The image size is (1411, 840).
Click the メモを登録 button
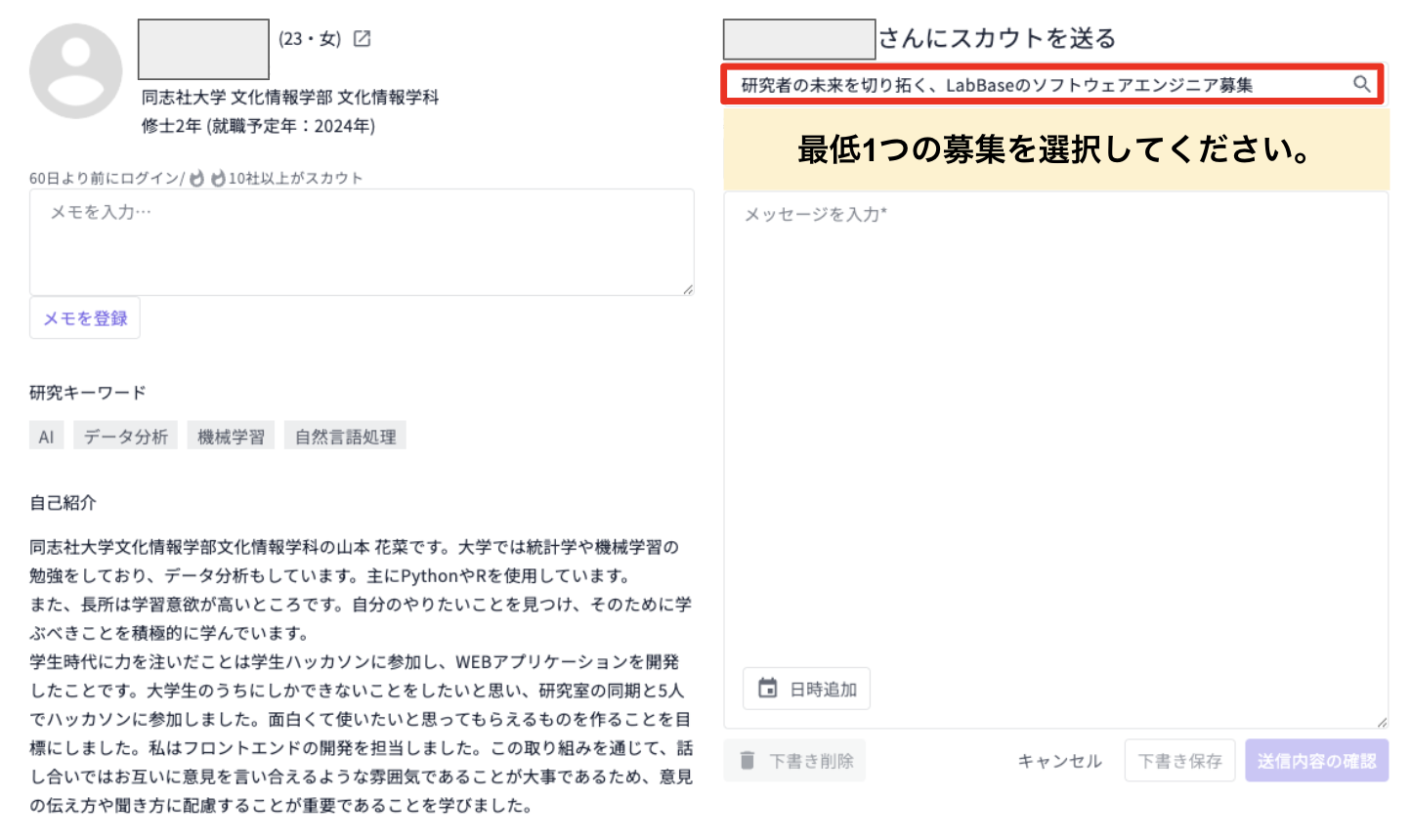coord(84,317)
